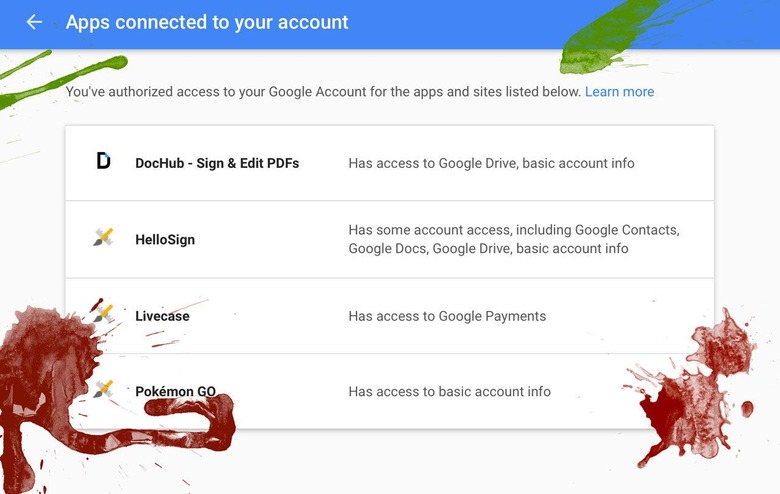Screen dimensions: 780x494
Task: Select DocHub - Sign & Edit PDFs name
Action: (217, 163)
